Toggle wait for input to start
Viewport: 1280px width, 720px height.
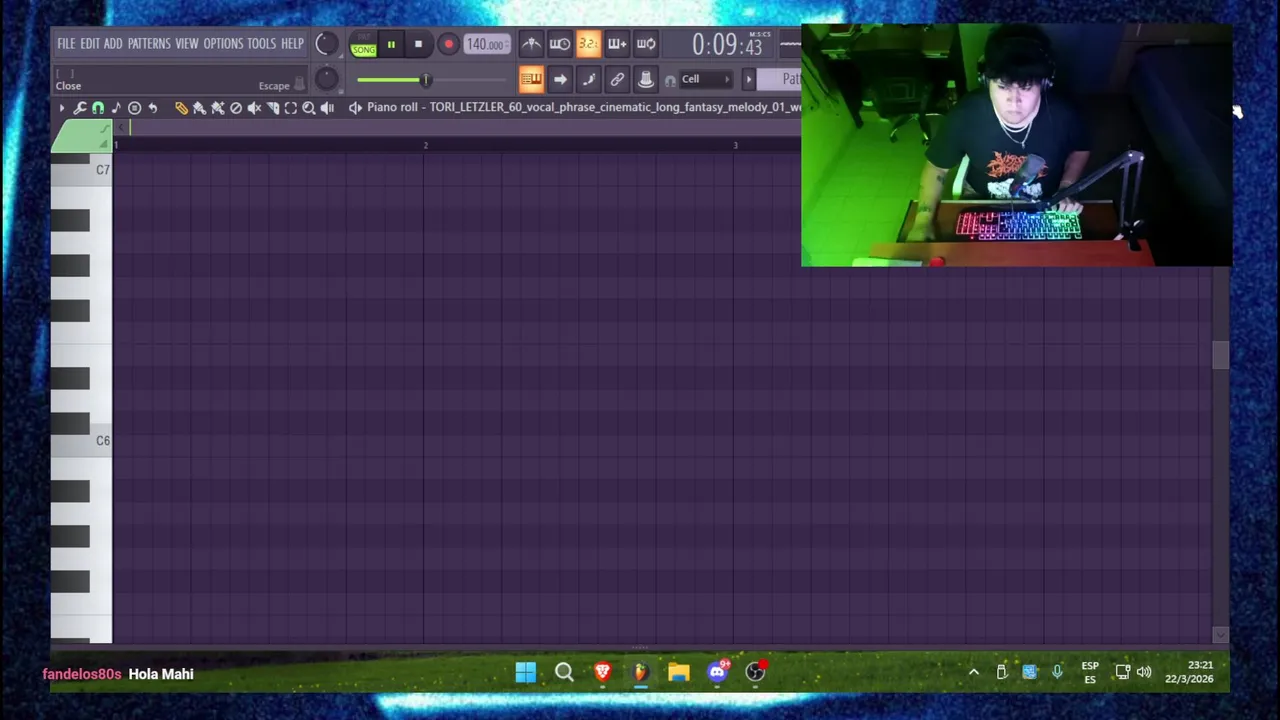tap(560, 44)
